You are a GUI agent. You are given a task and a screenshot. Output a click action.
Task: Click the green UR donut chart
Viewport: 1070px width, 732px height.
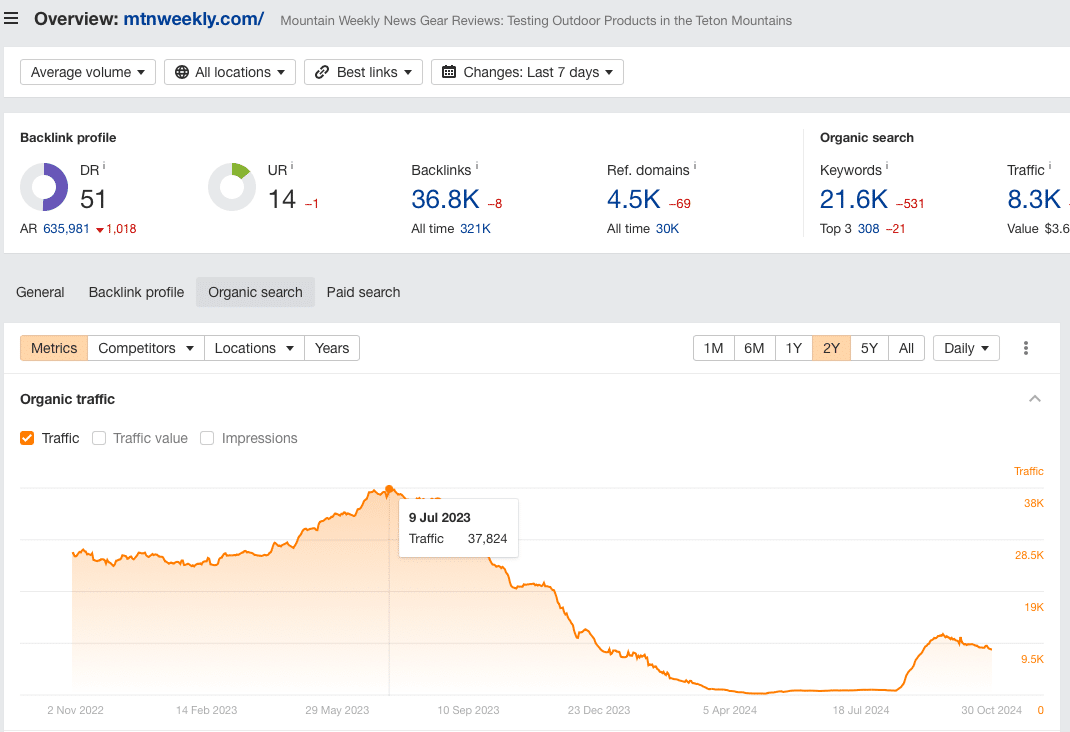click(232, 187)
